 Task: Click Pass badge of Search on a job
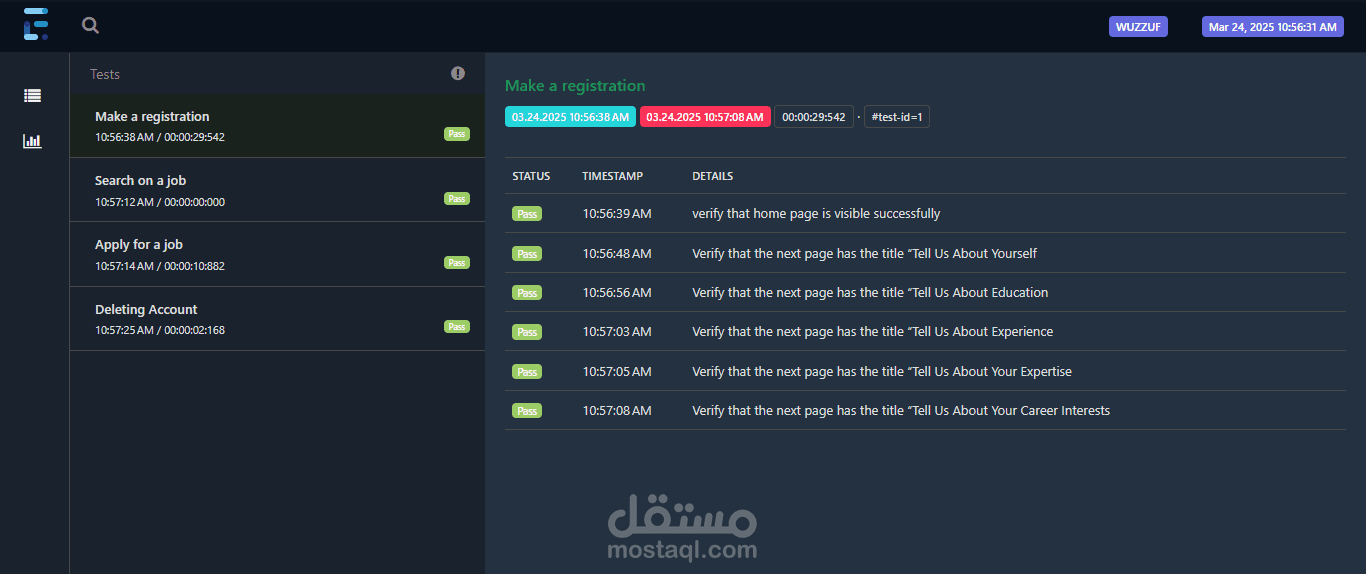tap(457, 199)
